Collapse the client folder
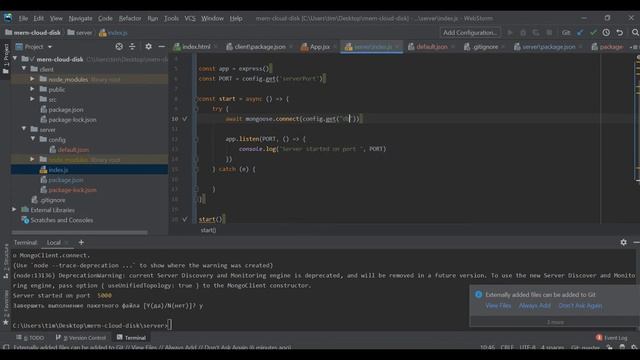Image resolution: width=640 pixels, height=360 pixels. point(24,69)
